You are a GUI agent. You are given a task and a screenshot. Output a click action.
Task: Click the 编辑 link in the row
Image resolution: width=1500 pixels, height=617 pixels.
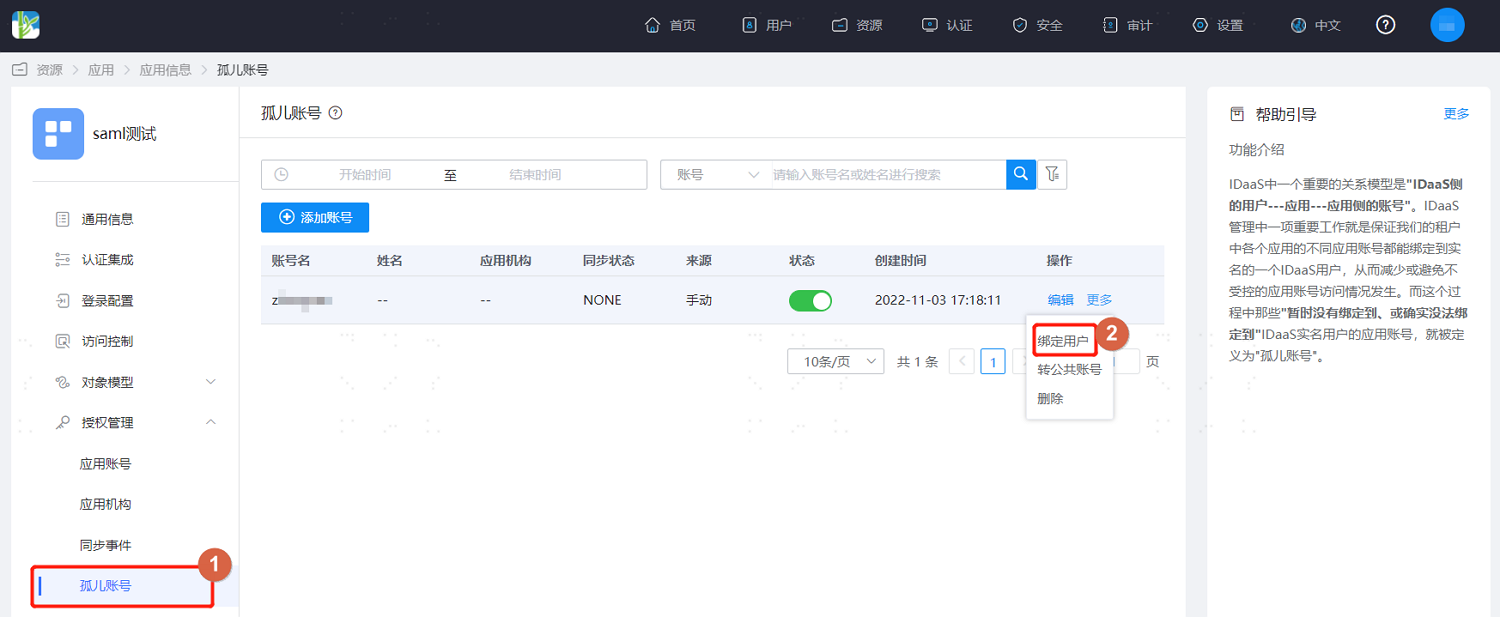(1060, 300)
